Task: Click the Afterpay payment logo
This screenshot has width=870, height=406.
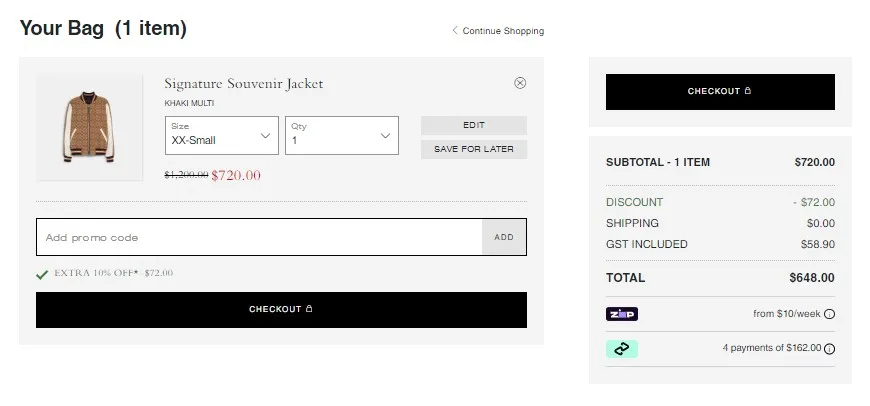Action: [622, 349]
